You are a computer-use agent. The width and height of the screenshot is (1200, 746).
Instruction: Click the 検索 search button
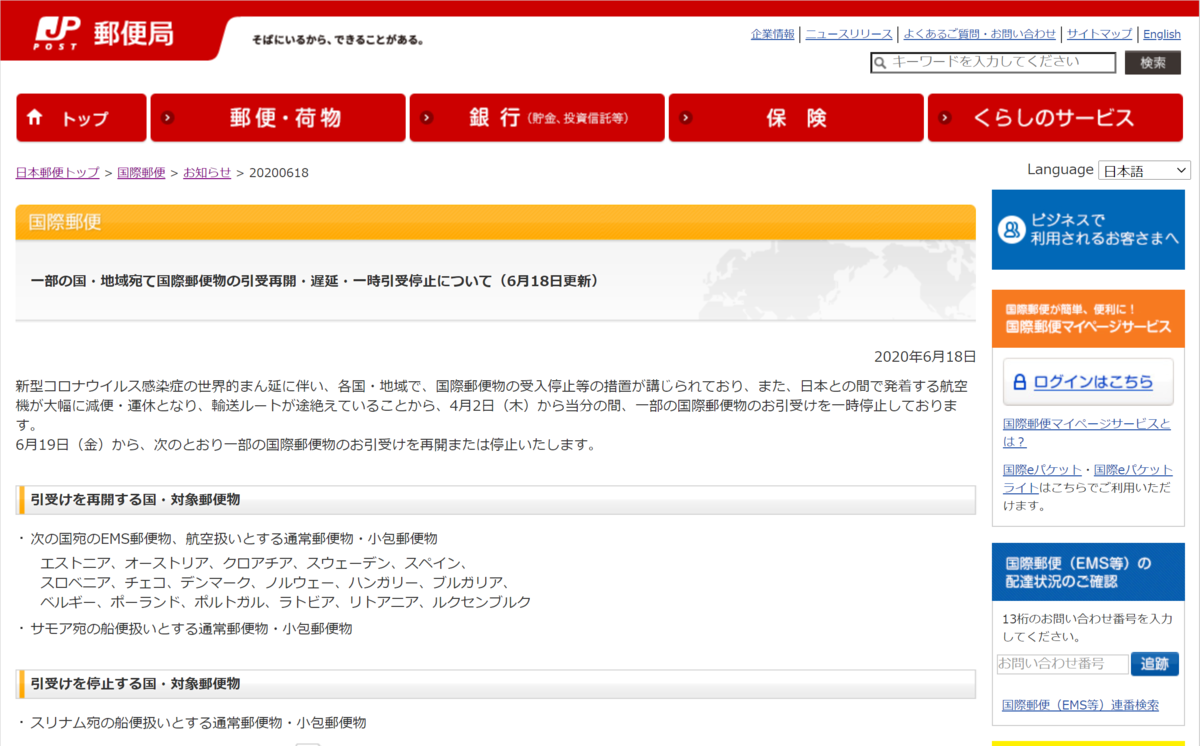click(x=1153, y=63)
